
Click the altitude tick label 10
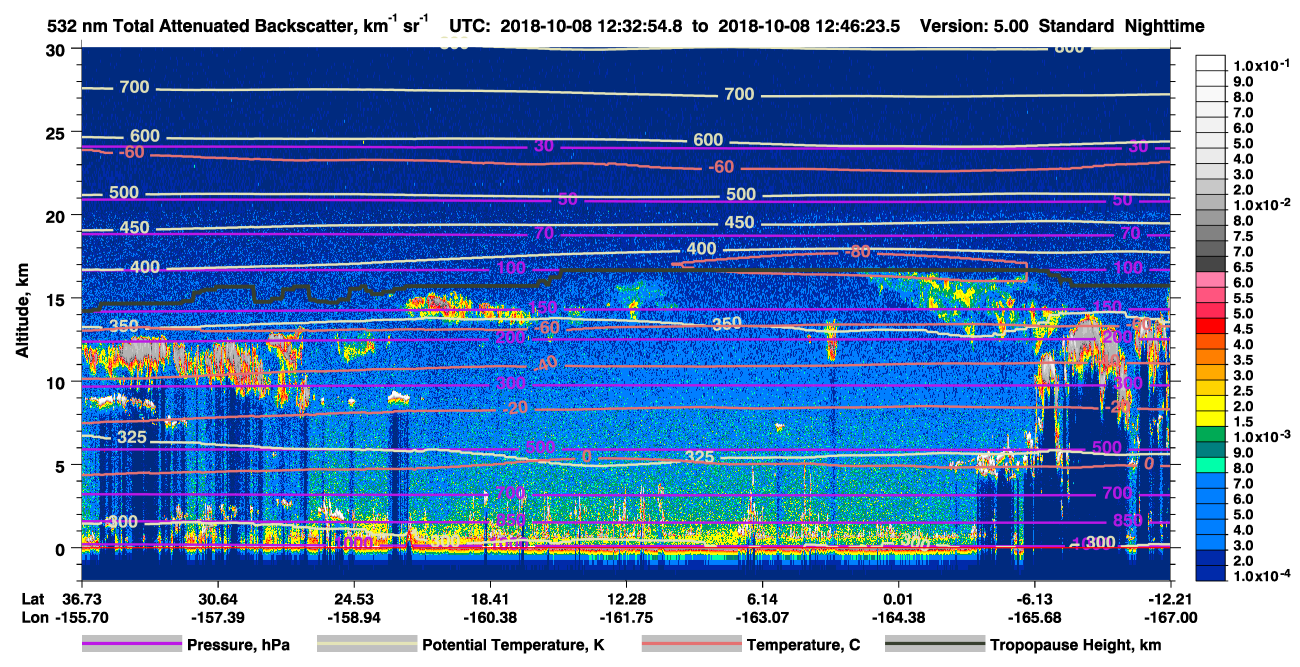(57, 382)
